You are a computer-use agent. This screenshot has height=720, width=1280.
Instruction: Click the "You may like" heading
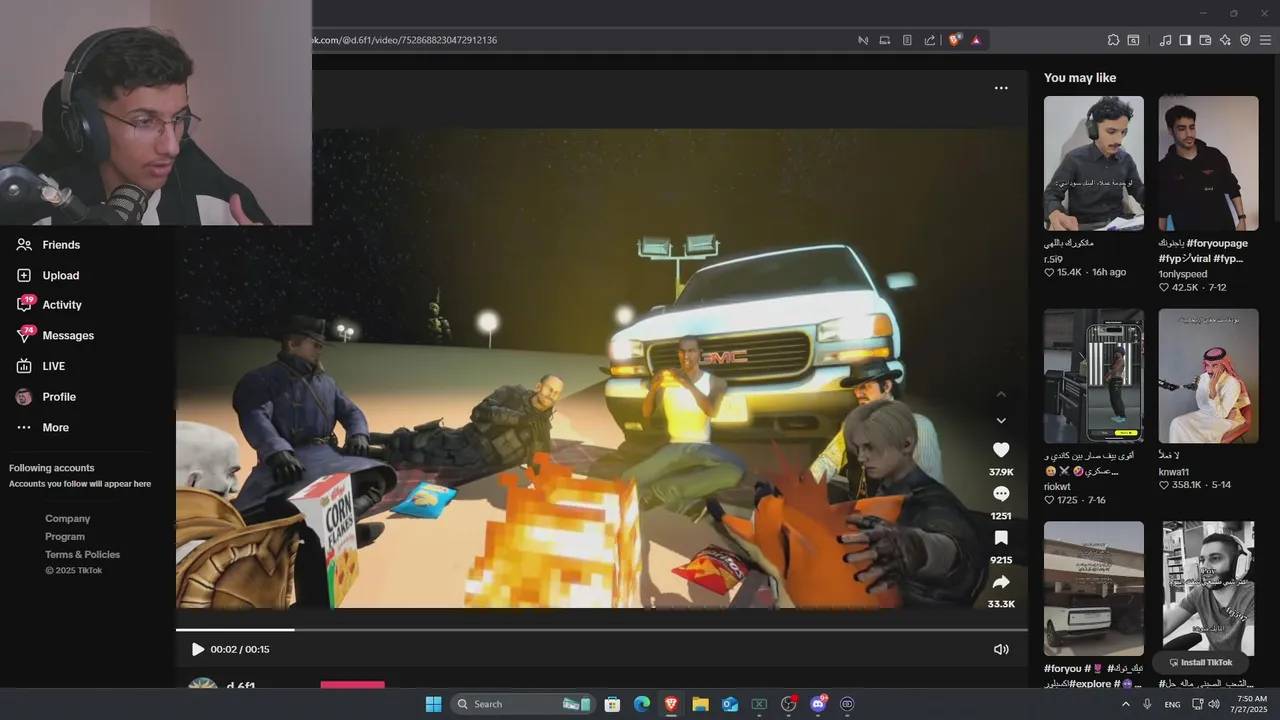pos(1080,78)
